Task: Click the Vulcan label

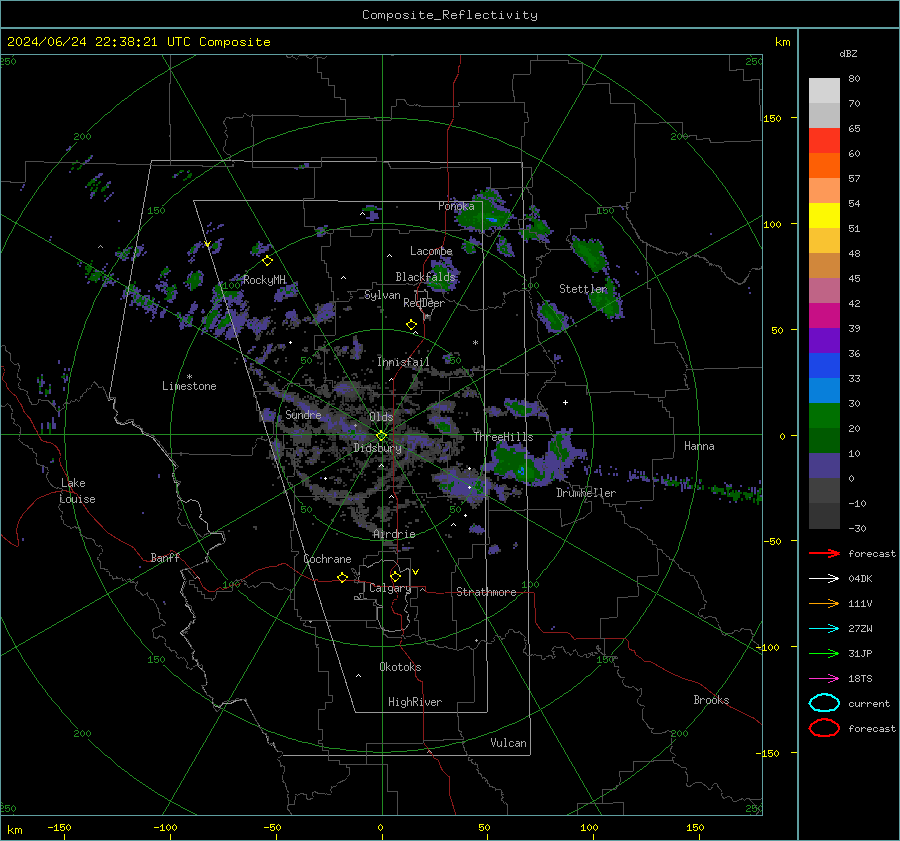Action: 508,743
